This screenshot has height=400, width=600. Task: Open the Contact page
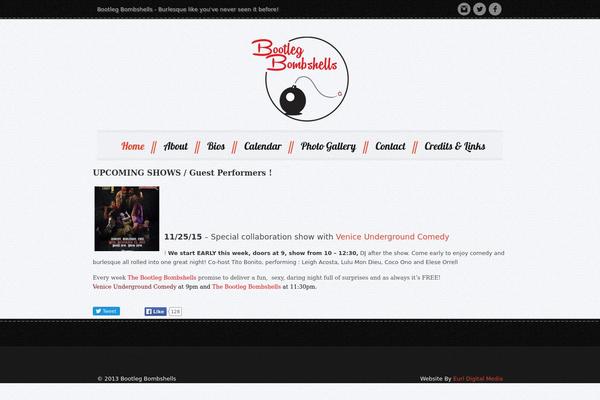[x=390, y=146]
